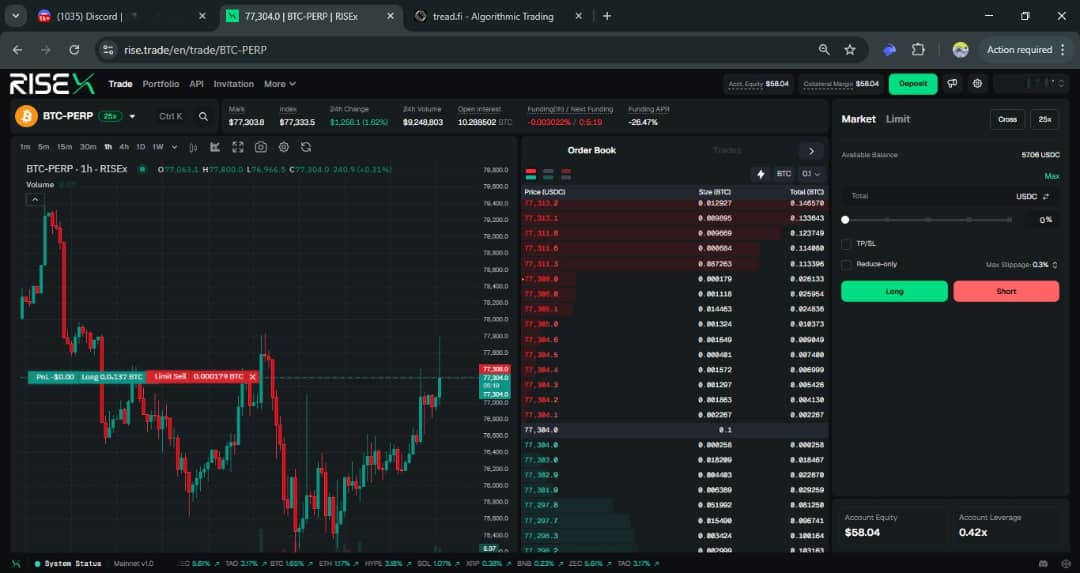The image size is (1080, 573).
Task: Open the chart candle style icon
Action: pos(193,147)
